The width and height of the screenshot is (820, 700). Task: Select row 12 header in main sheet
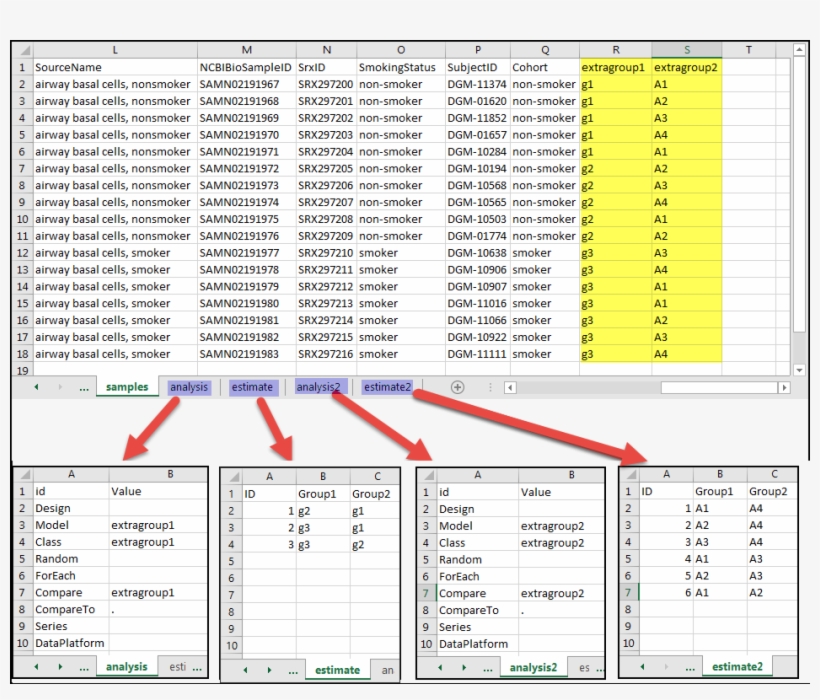[22, 253]
